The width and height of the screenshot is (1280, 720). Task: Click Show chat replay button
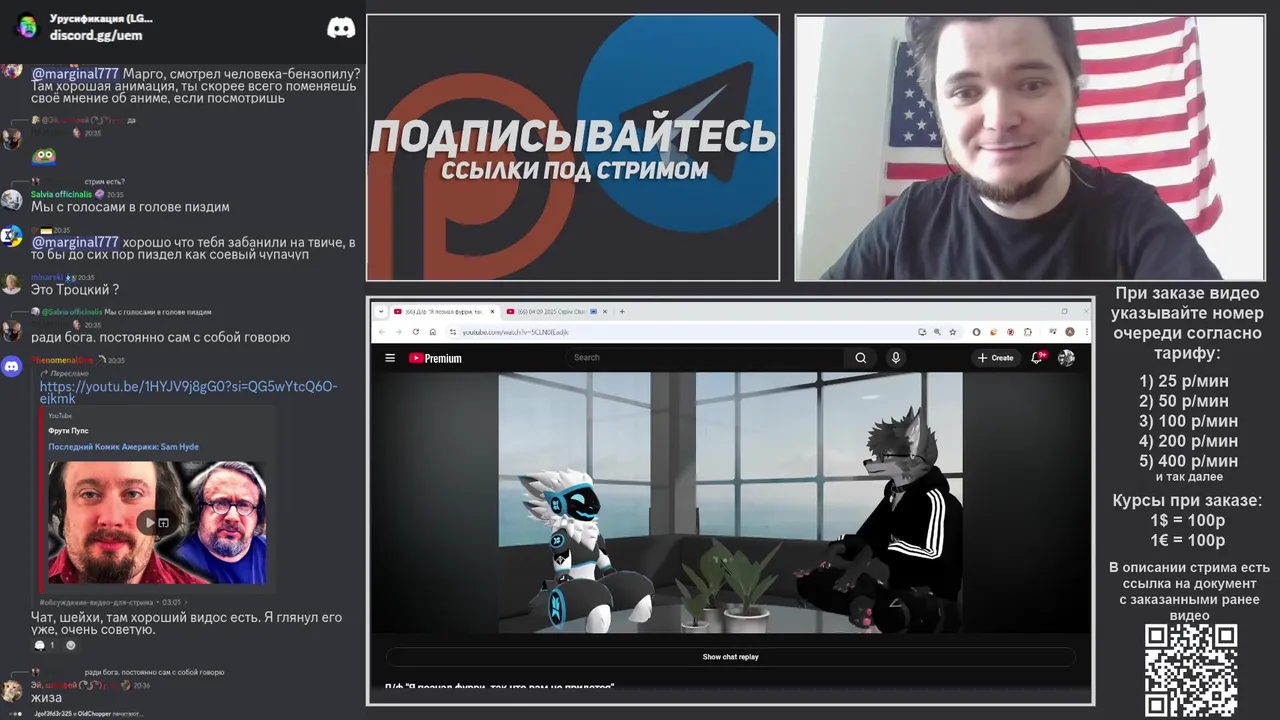point(730,657)
